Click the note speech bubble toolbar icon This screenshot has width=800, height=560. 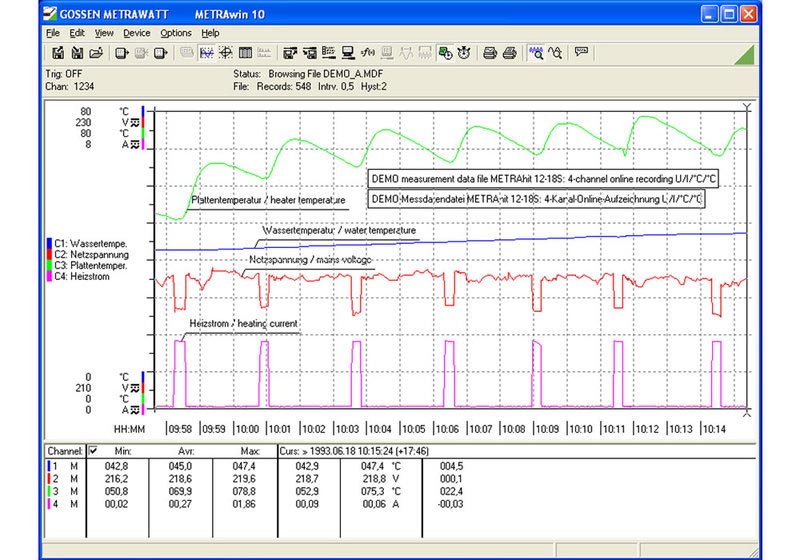(x=581, y=52)
